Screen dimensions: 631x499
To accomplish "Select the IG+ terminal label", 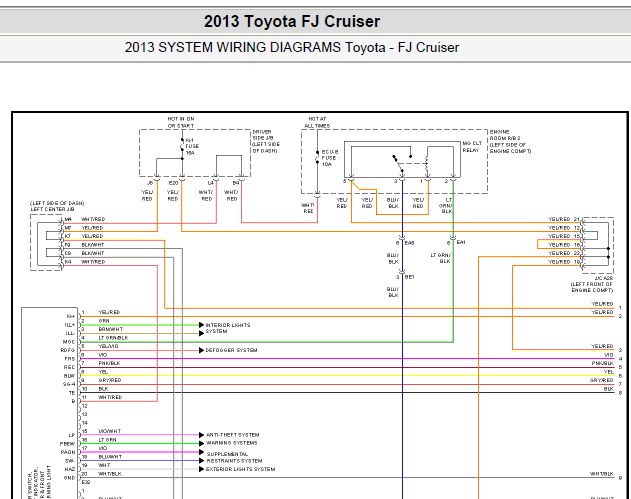I will [x=70, y=316].
